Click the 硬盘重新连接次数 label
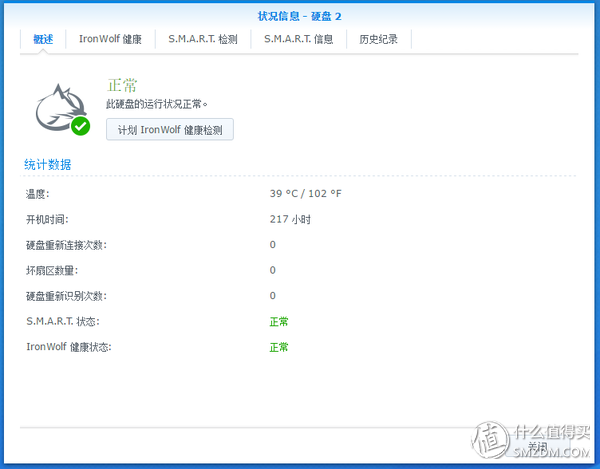The height and width of the screenshot is (469, 600). point(66,245)
